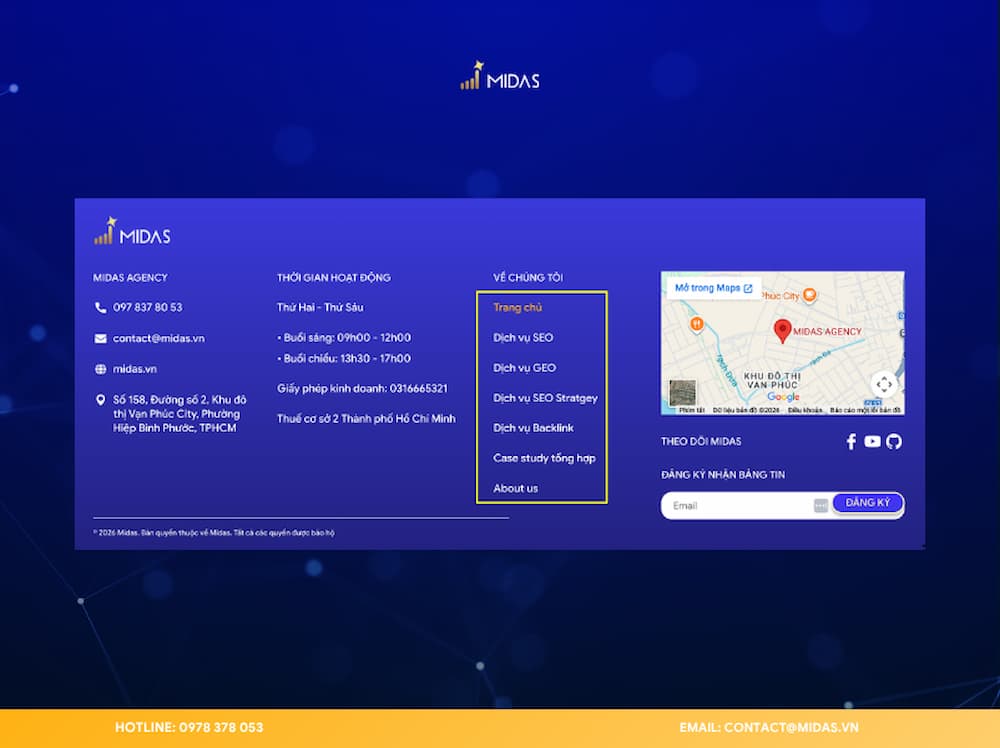Viewport: 1000px width, 748px height.
Task: Click the Buổi chiều: 13h30 - 17h00 text
Action: 344,358
